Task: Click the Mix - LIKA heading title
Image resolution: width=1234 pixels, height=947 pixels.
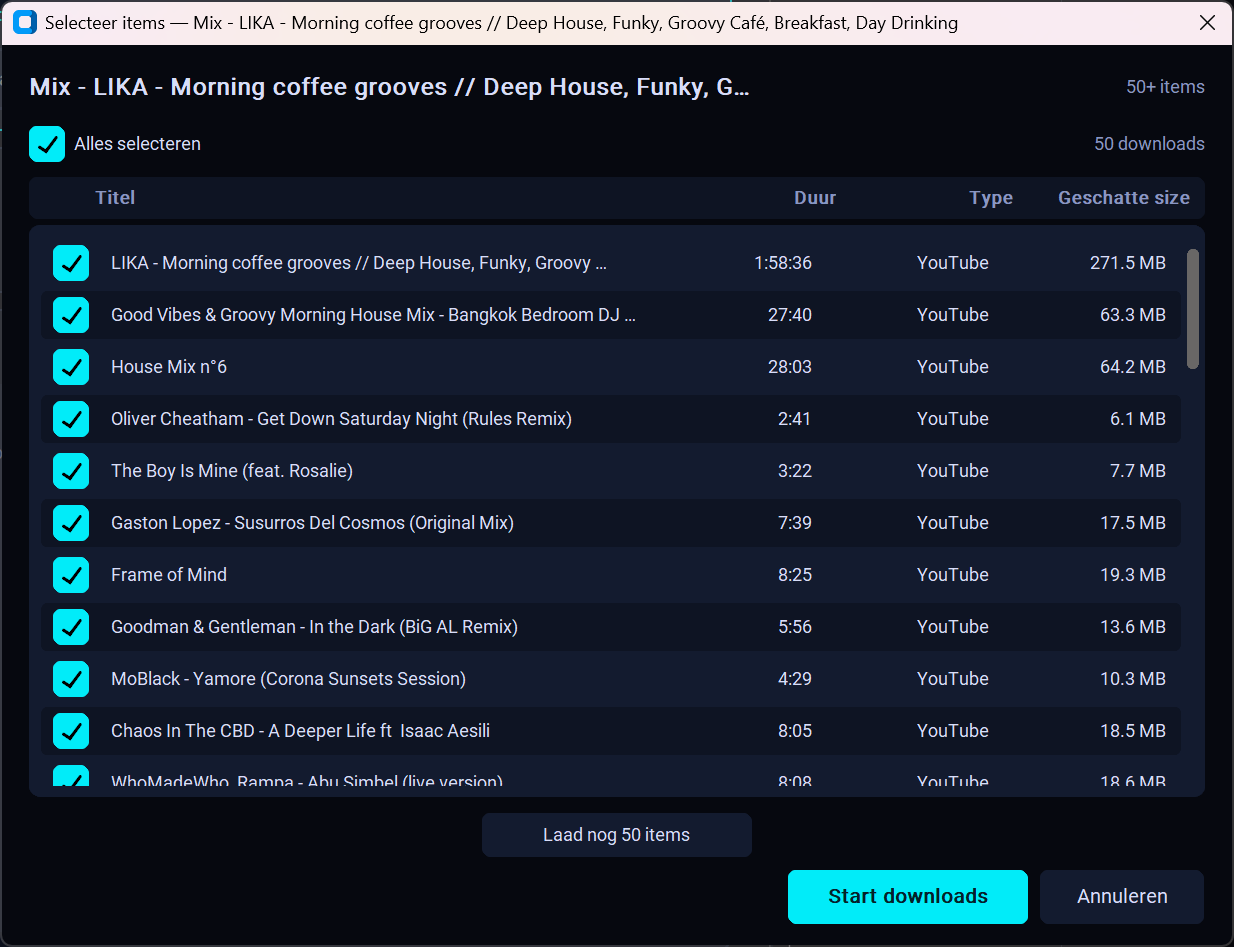Action: coord(390,87)
